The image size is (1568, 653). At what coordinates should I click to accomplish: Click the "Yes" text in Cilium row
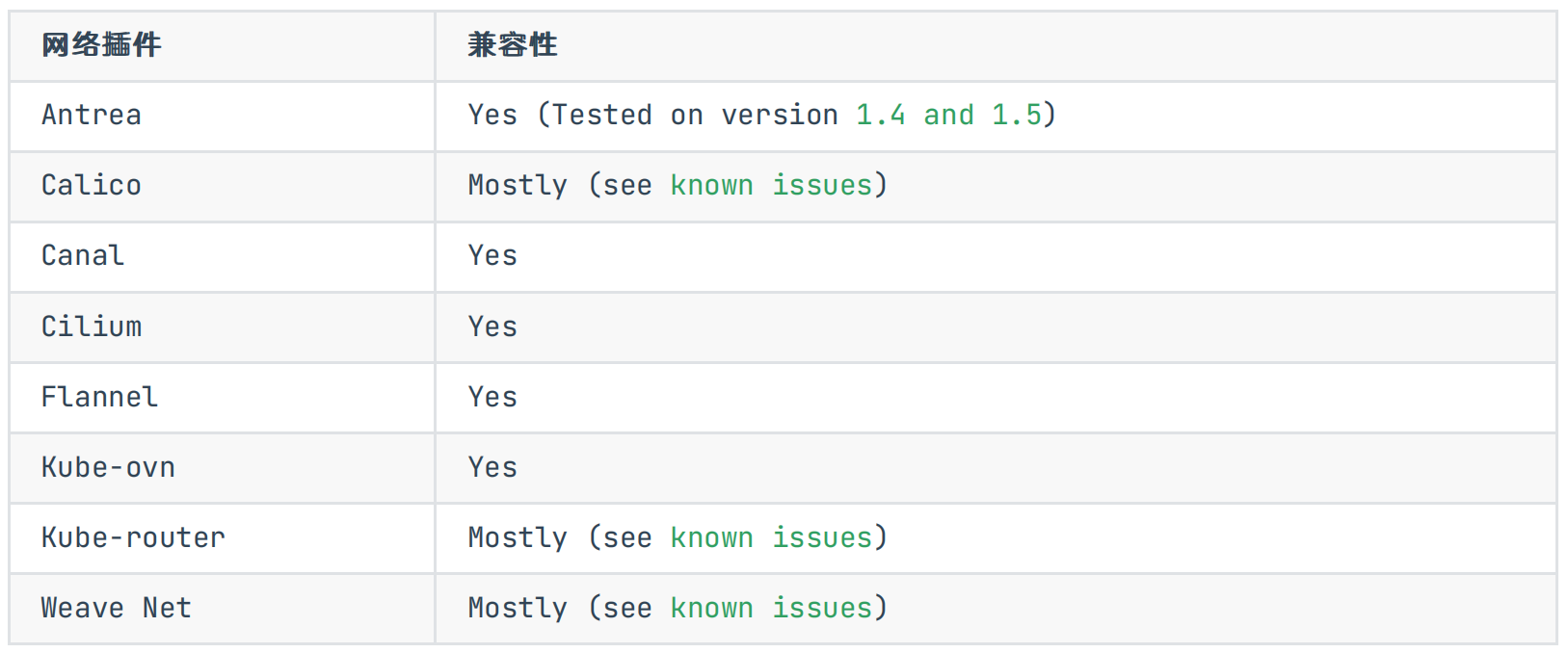coord(492,327)
